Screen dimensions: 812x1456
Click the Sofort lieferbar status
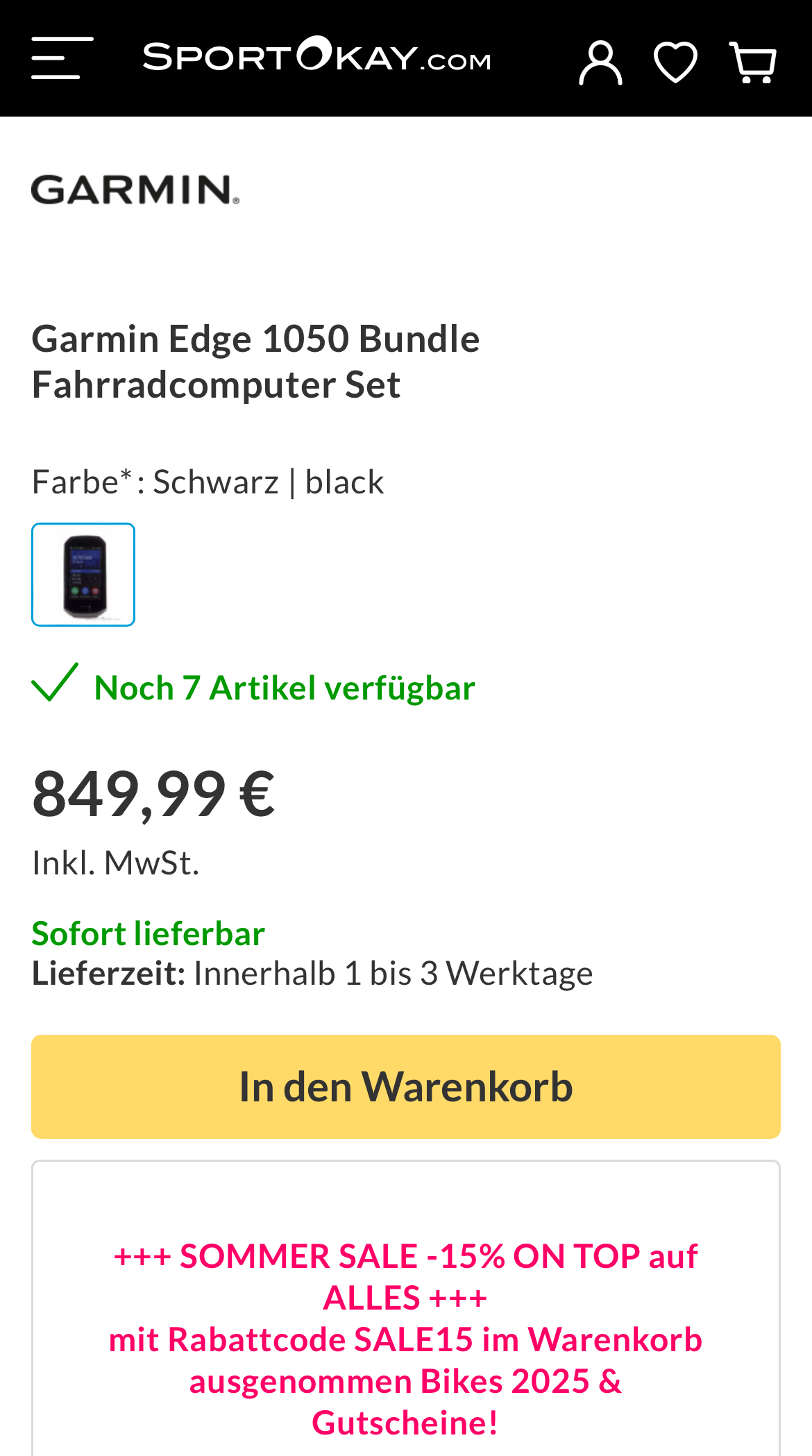(149, 933)
